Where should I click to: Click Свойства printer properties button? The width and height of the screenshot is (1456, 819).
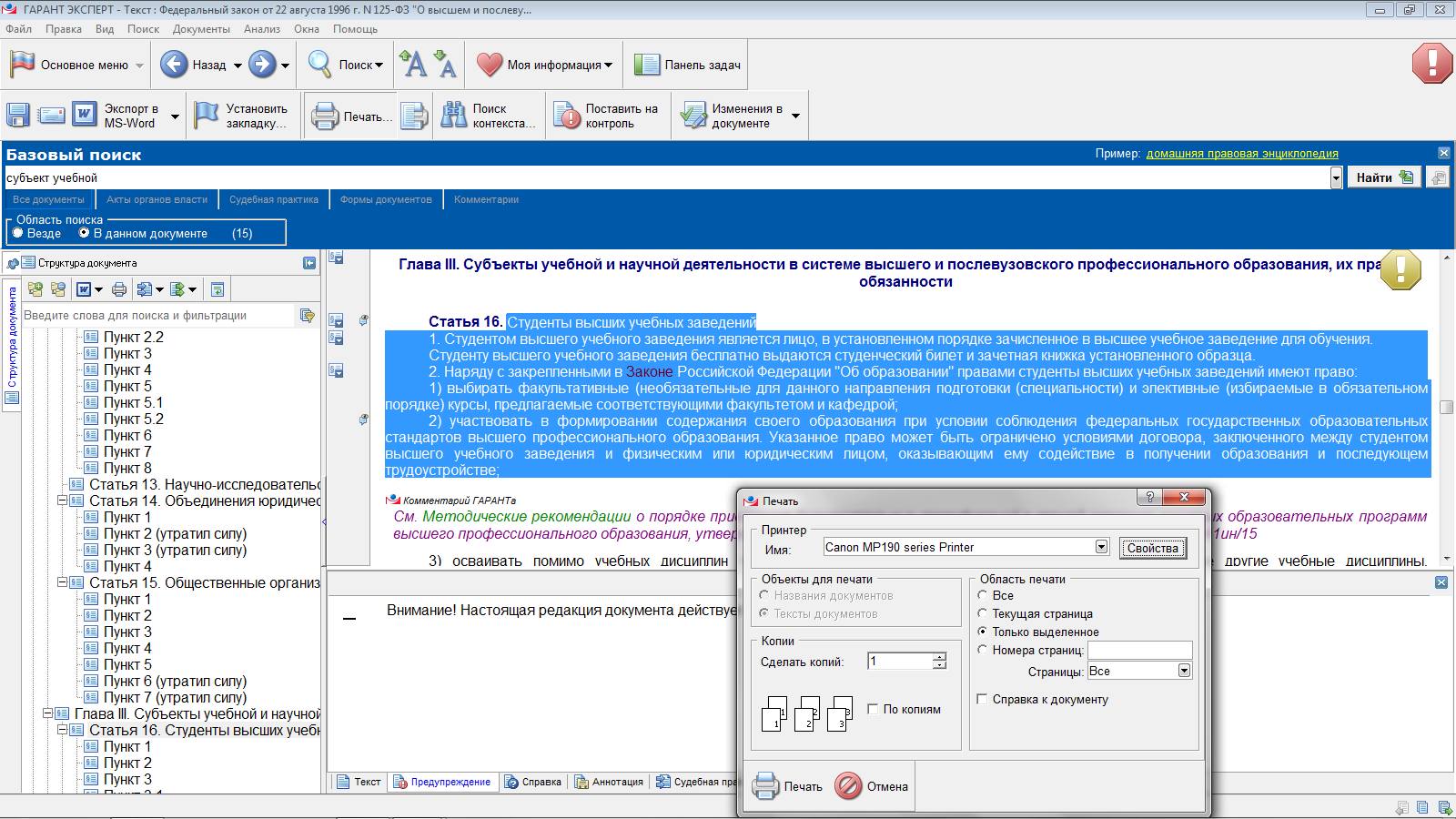tap(1152, 548)
